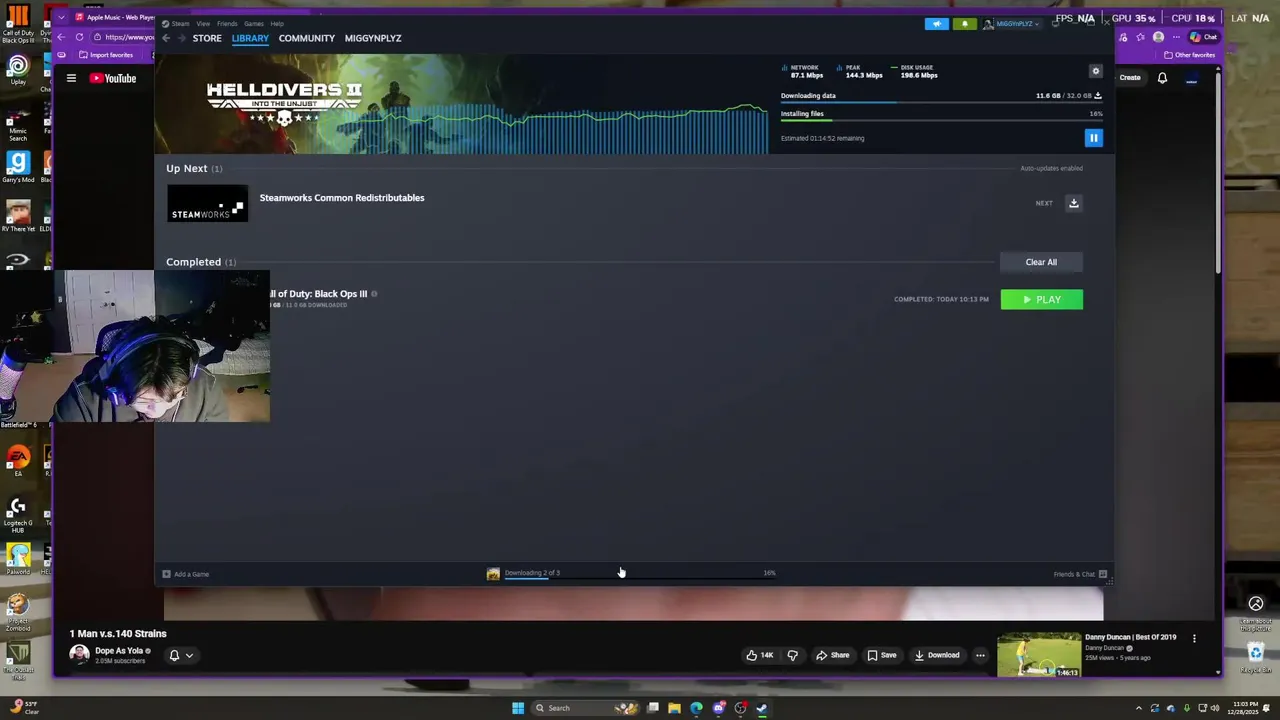
Task: Click Download under YouTube video
Action: pyautogui.click(x=937, y=655)
